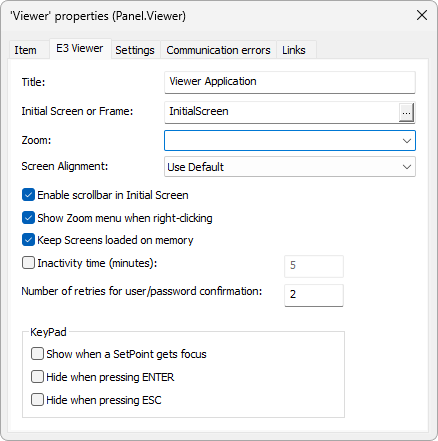The height and width of the screenshot is (441, 438).
Task: Switch to the Item tab
Action: point(25,50)
